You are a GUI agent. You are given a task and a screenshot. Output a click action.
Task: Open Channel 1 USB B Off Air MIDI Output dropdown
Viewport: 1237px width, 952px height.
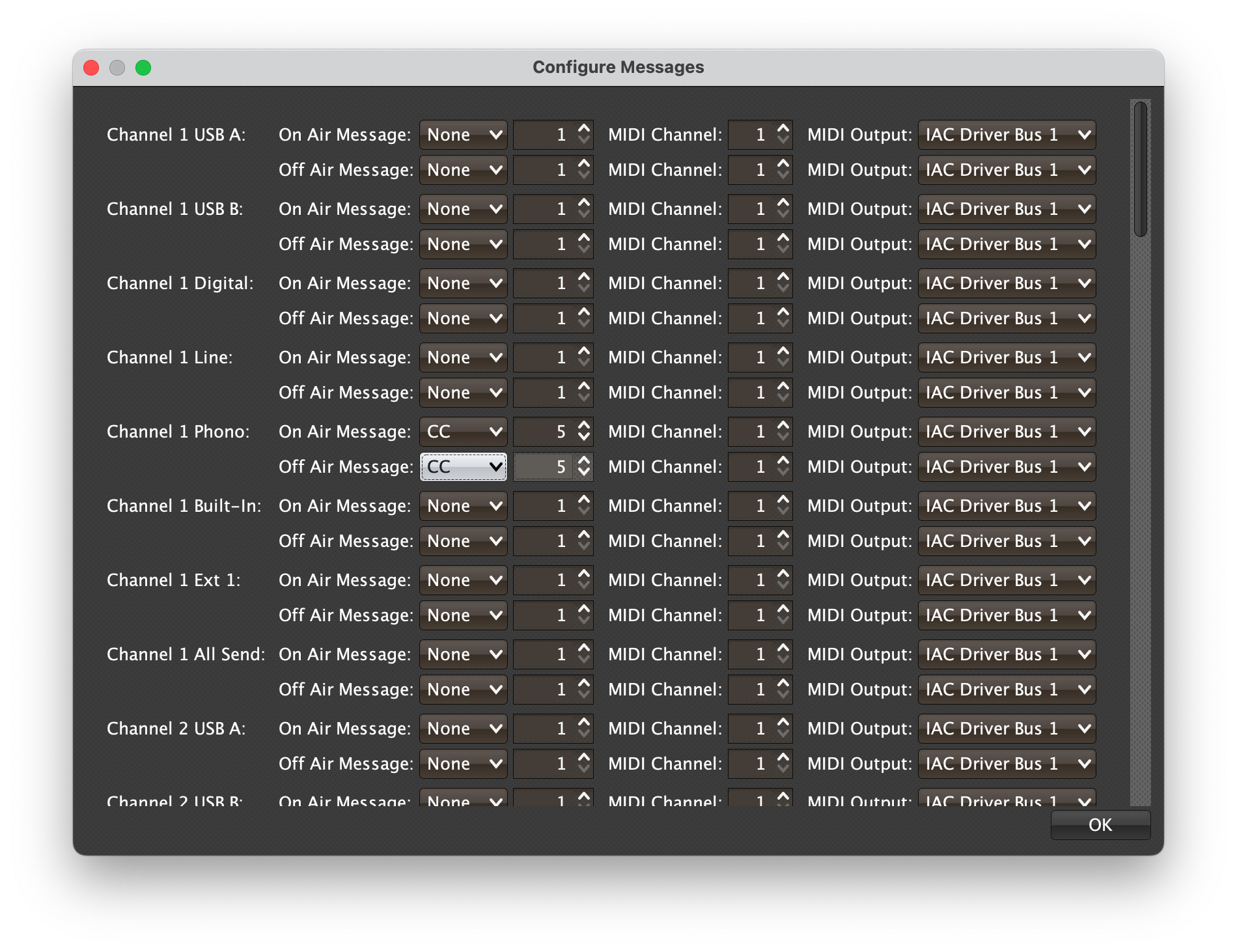click(1007, 244)
